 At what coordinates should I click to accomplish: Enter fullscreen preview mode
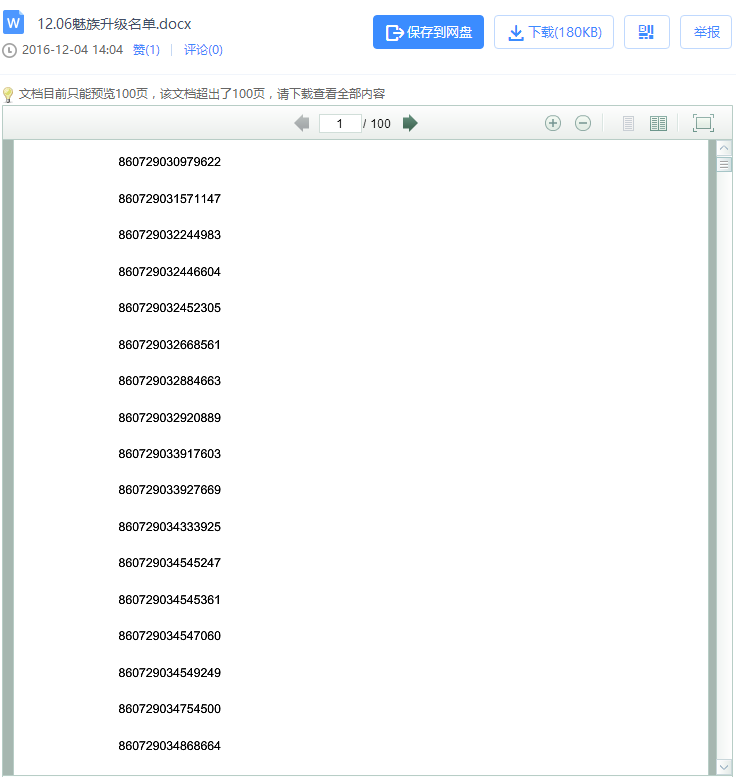tap(703, 123)
